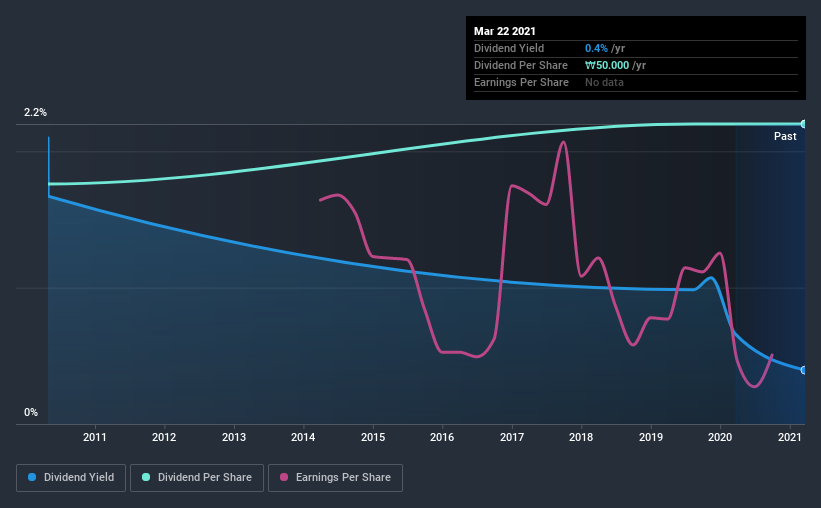Image resolution: width=821 pixels, height=508 pixels.
Task: Toggle the Dividend Yield legend button
Action: pos(71,478)
